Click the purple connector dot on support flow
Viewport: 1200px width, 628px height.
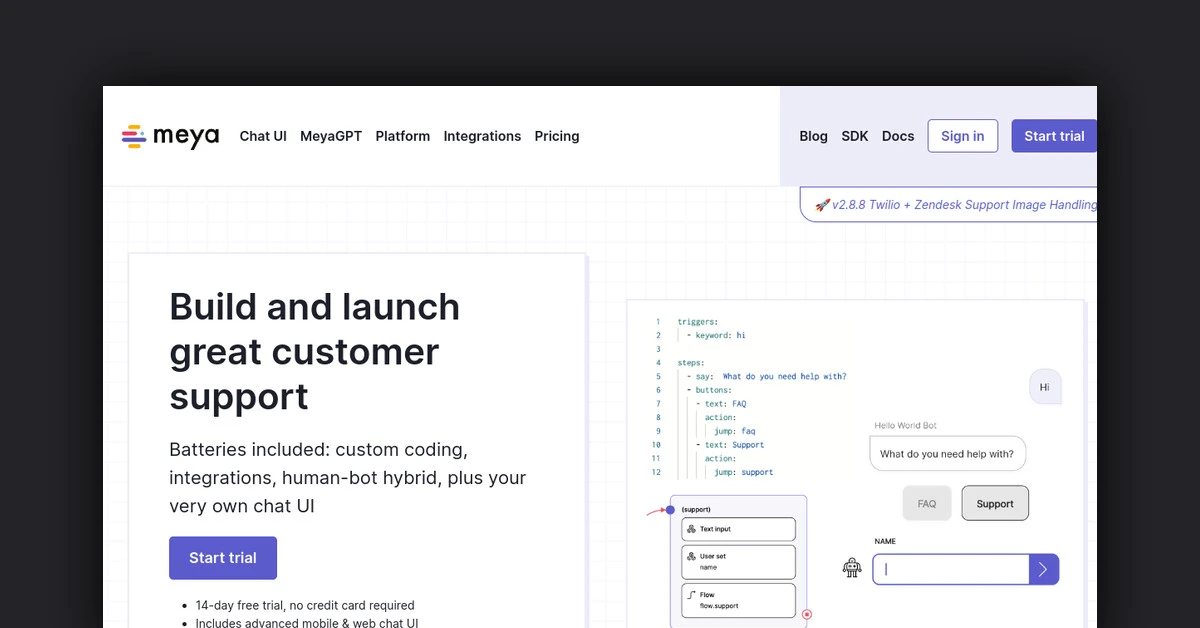point(670,510)
